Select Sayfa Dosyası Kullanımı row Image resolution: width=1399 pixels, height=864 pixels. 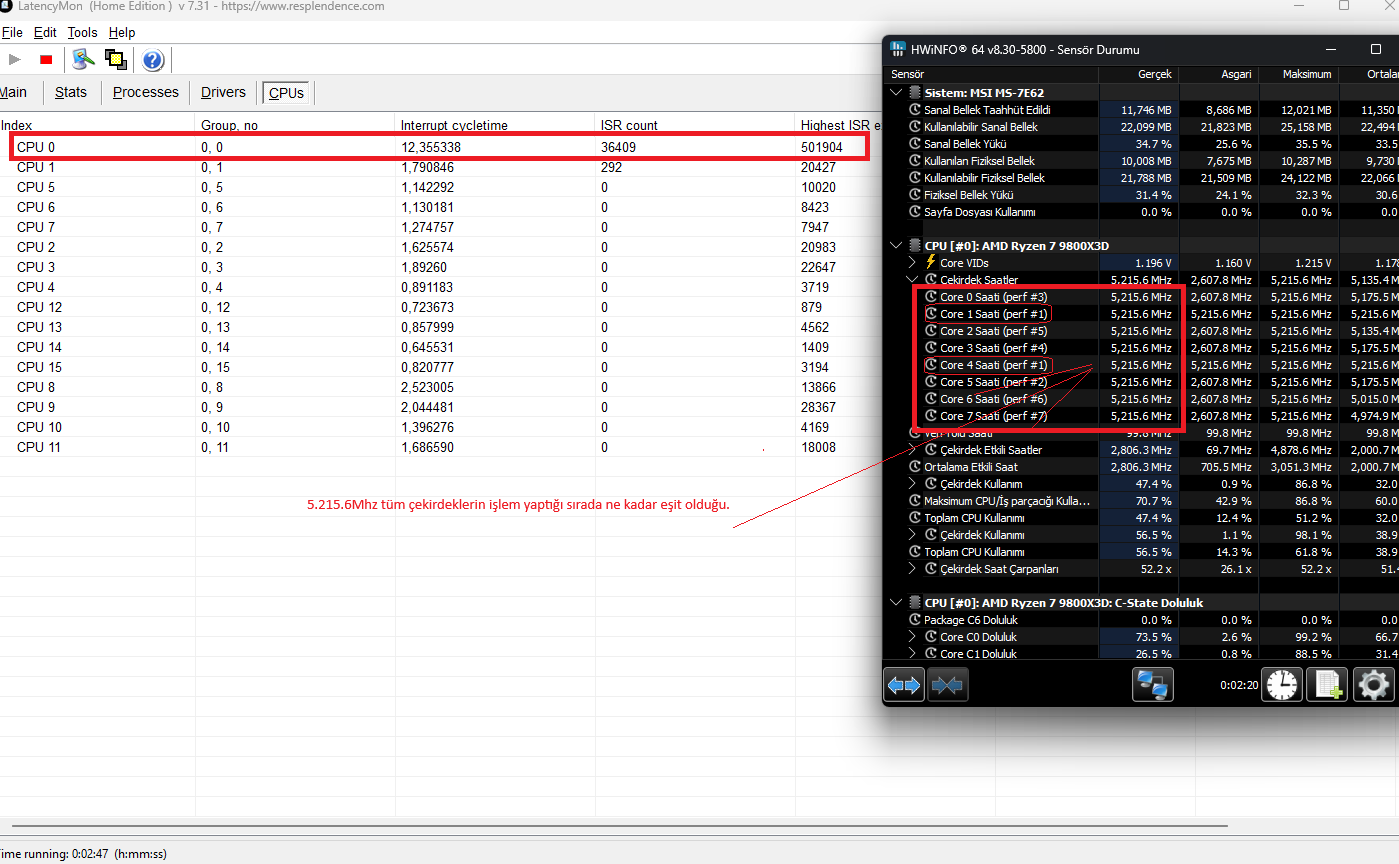(x=1142, y=212)
